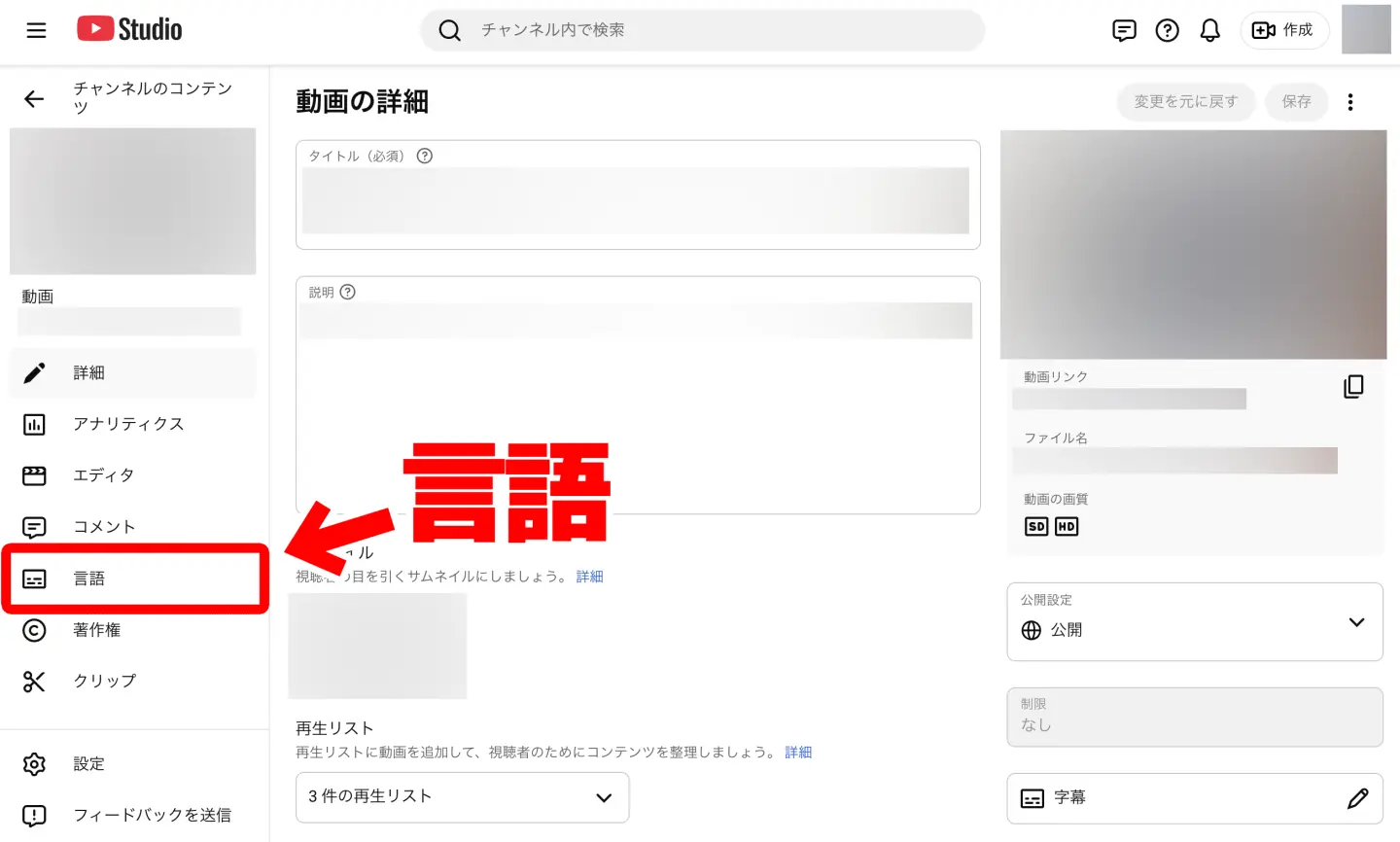Open the notifications bell
This screenshot has height=842, width=1400.
pos(1209,30)
